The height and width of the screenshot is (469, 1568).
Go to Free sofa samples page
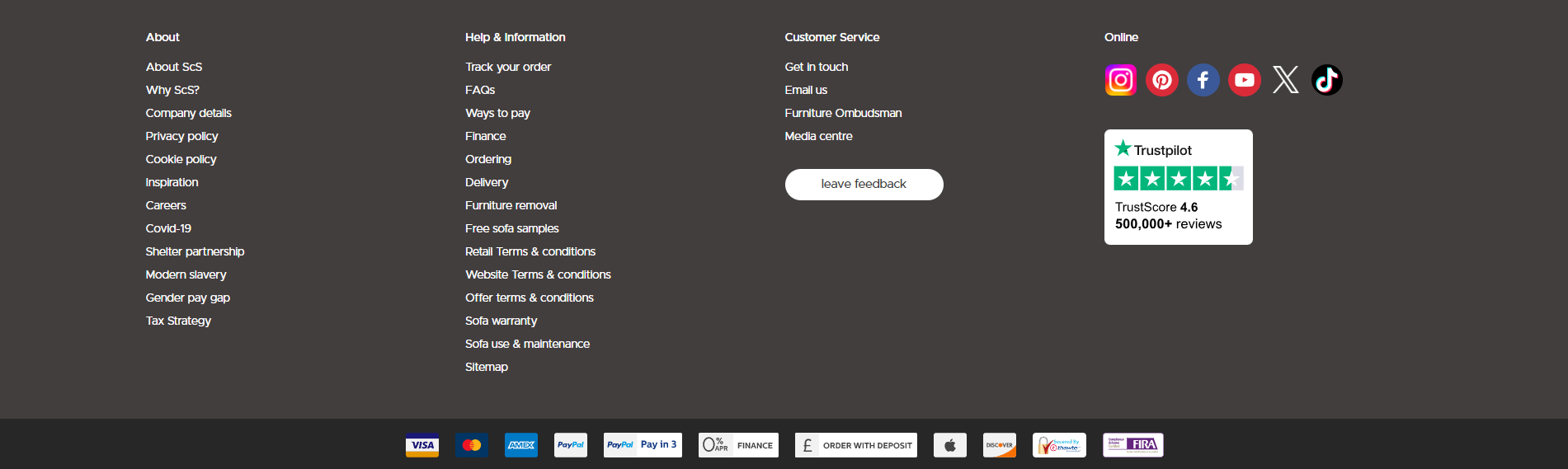[511, 228]
